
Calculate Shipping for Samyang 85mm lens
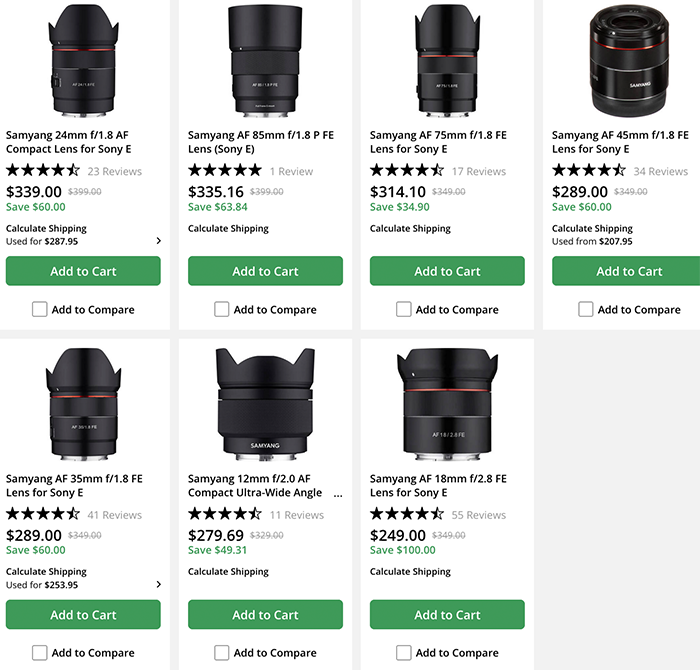pyautogui.click(x=228, y=229)
